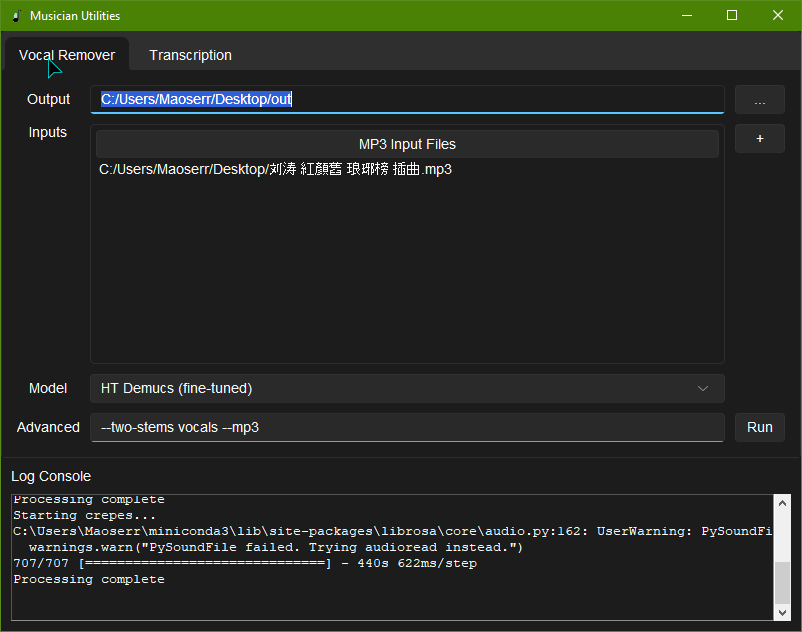802x632 pixels.
Task: Switch to the Transcription tab
Action: tap(190, 55)
